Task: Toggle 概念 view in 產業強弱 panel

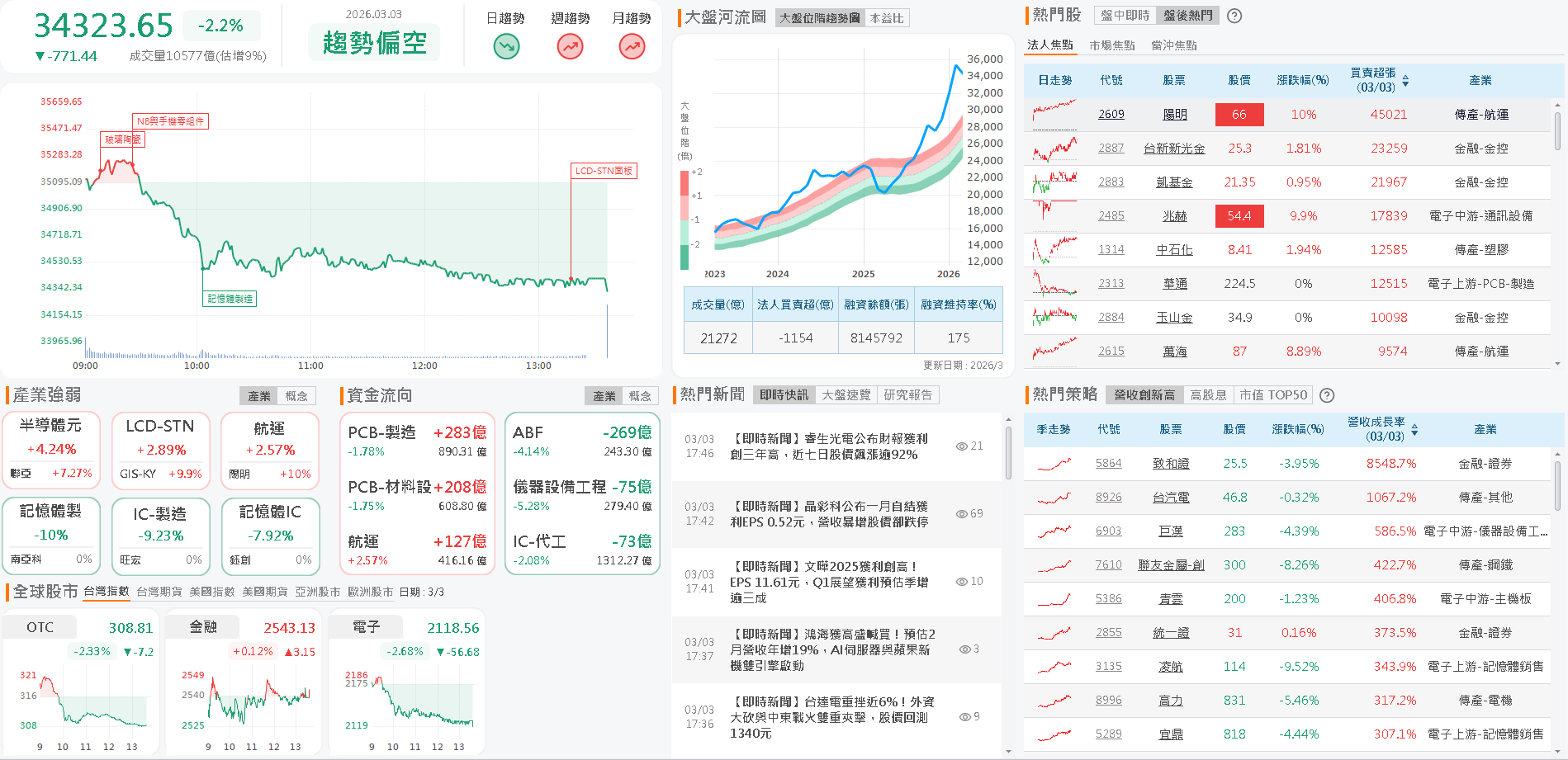Action: click(x=296, y=395)
